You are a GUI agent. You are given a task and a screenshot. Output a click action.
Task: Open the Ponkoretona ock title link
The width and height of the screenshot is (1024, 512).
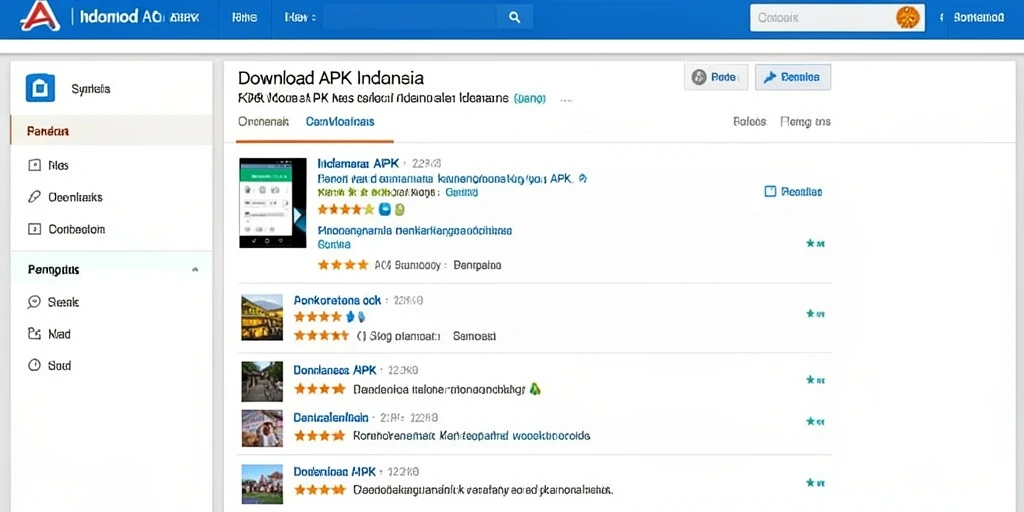(337, 300)
